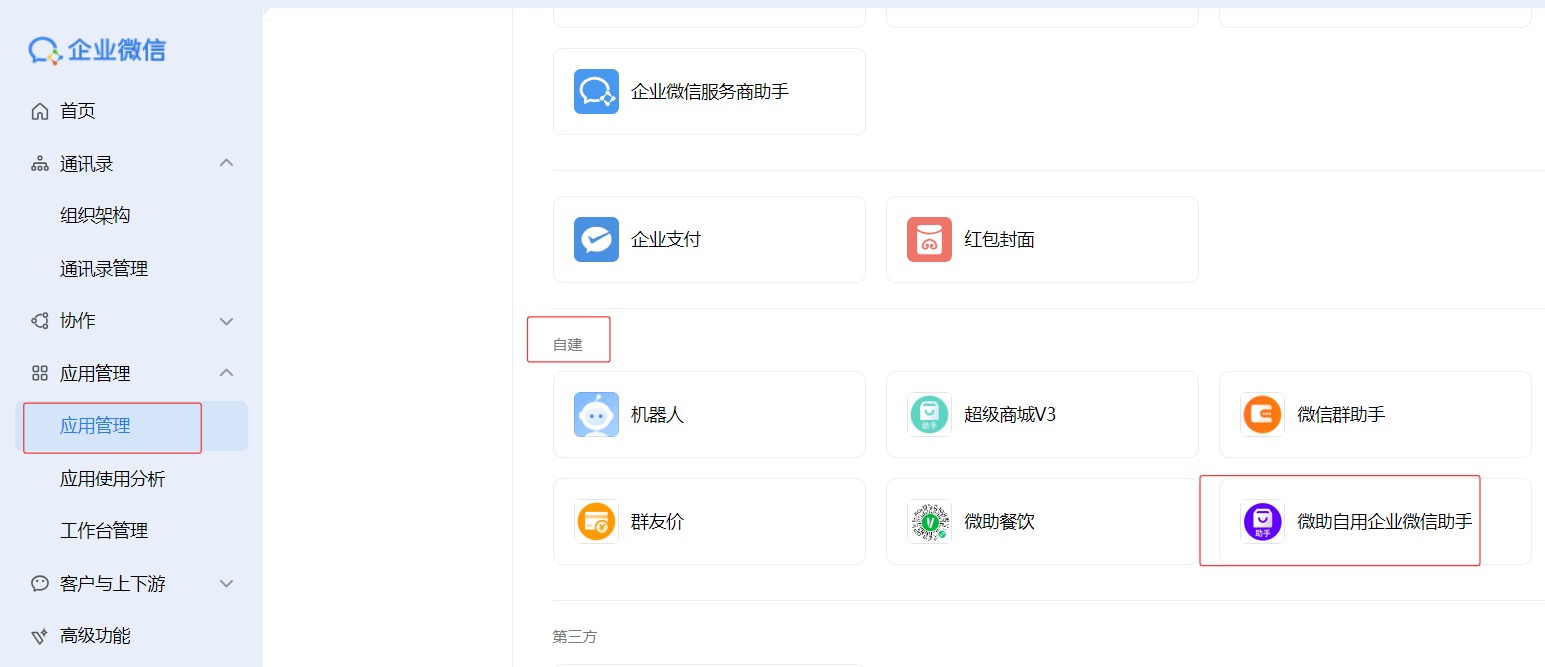Viewport: 1545px width, 667px height.
Task: Click the 企业微信 logo at top left
Action: coord(97,50)
